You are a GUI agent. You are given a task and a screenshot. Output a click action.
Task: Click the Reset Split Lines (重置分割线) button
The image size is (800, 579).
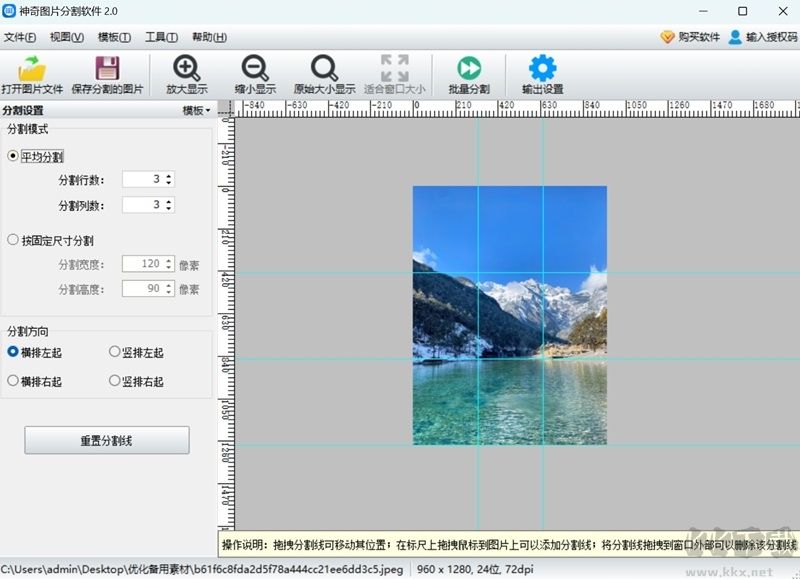(106, 440)
